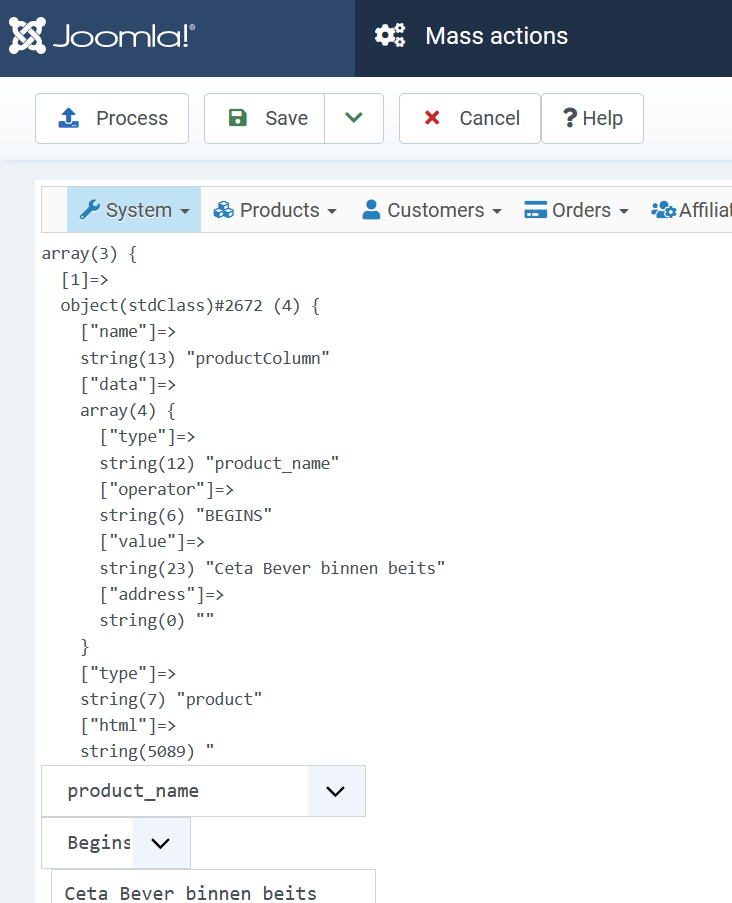Screen dimensions: 732x903
Task: Open the System menu
Action: coord(135,210)
